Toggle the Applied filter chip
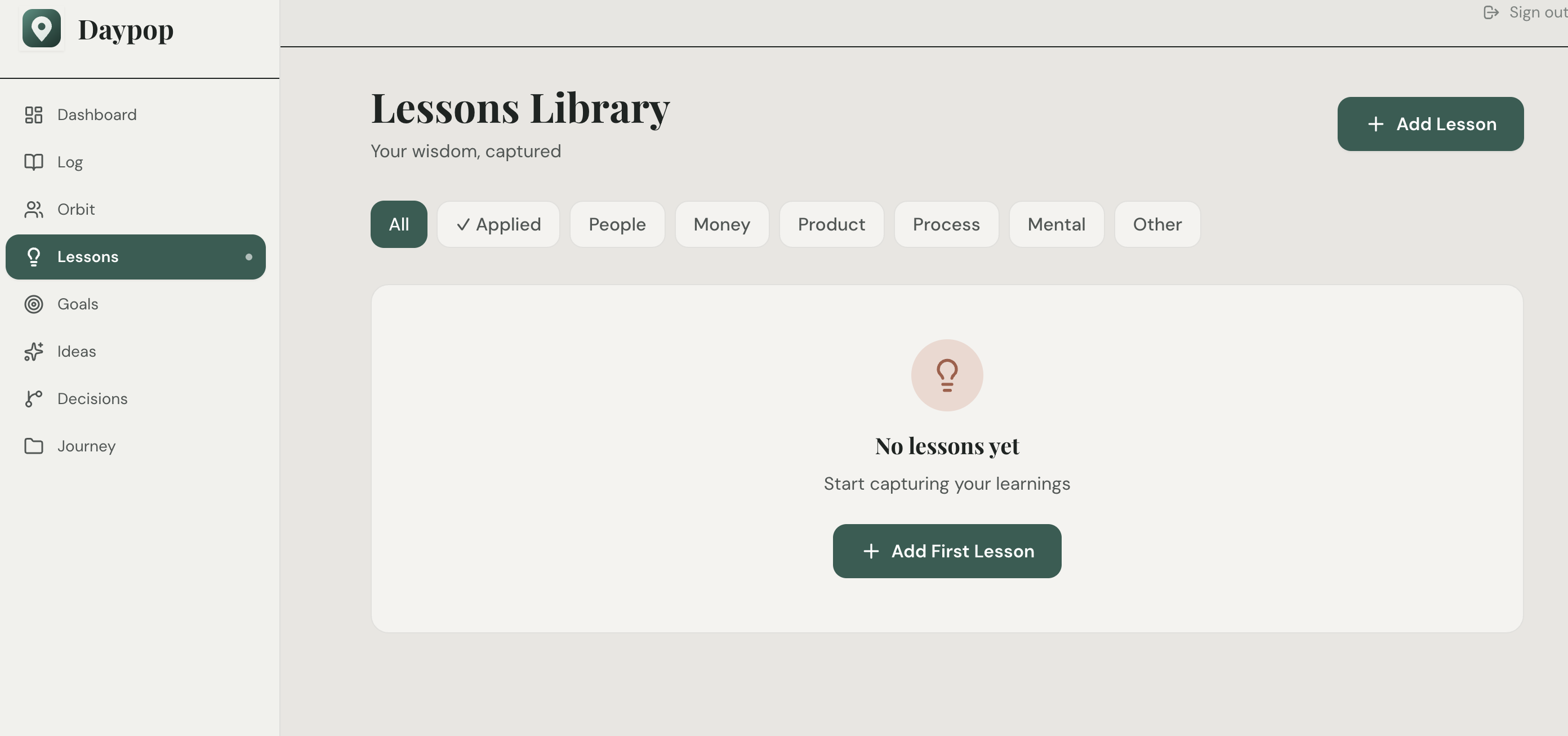Image resolution: width=1568 pixels, height=736 pixels. point(498,224)
